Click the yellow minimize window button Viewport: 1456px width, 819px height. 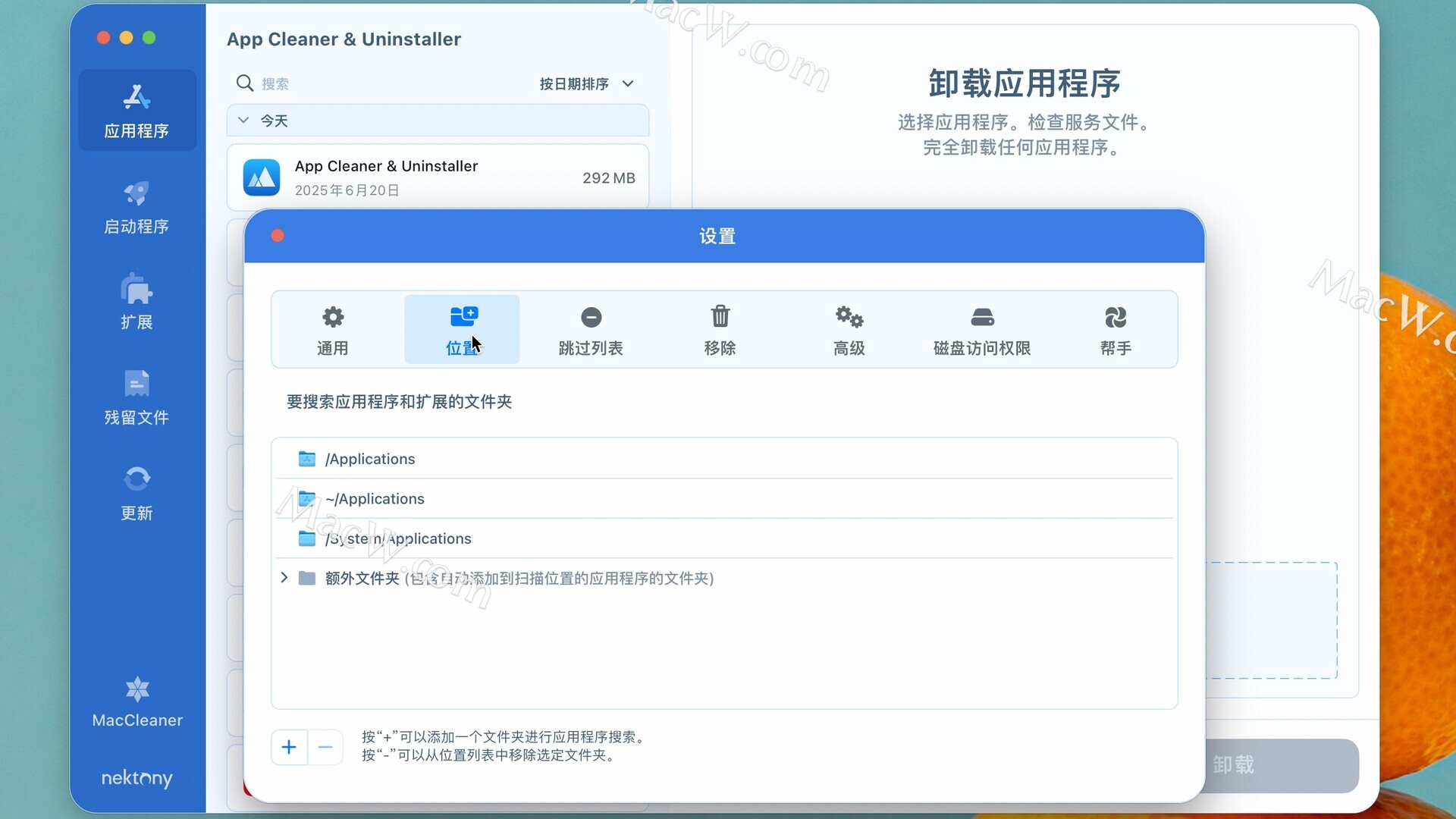coord(127,38)
